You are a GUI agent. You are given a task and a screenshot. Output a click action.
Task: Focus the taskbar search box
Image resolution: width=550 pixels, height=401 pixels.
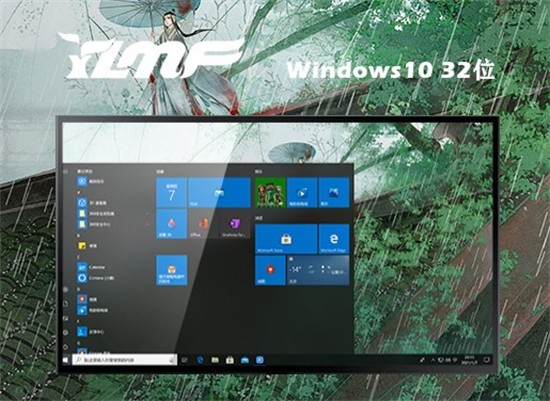click(125, 360)
